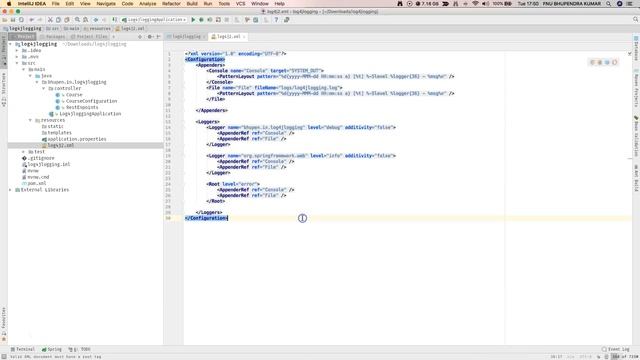Open the Refactor menu
Viewport: 640px width, 360px height.
(x=171, y=4)
